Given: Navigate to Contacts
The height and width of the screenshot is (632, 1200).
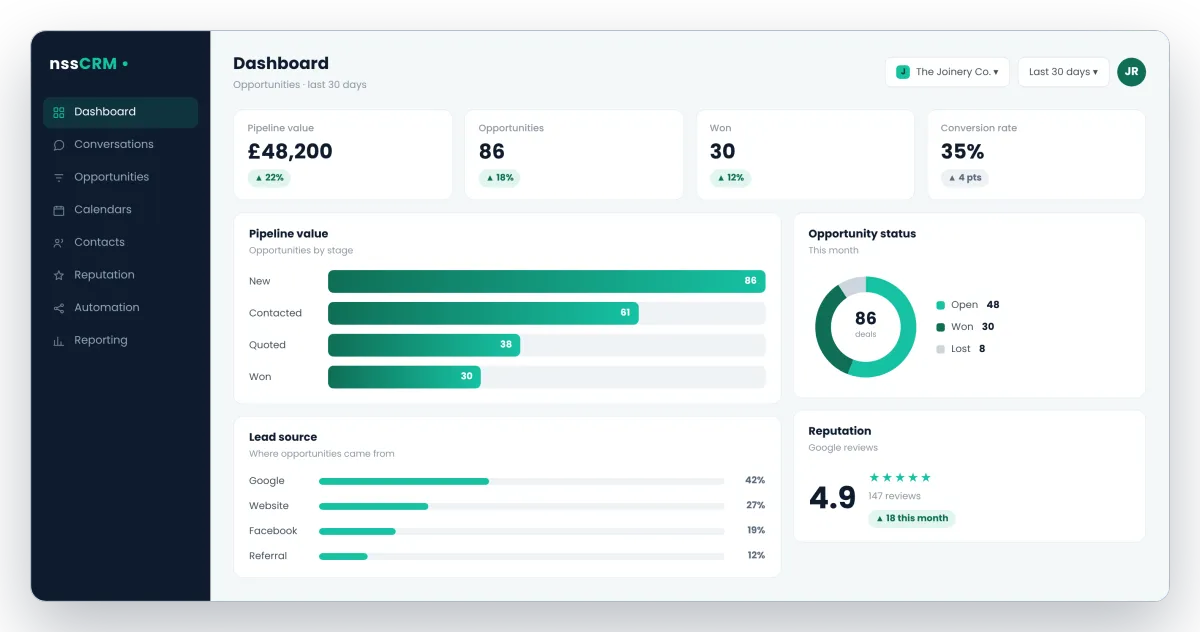Looking at the screenshot, I should [x=120, y=242].
